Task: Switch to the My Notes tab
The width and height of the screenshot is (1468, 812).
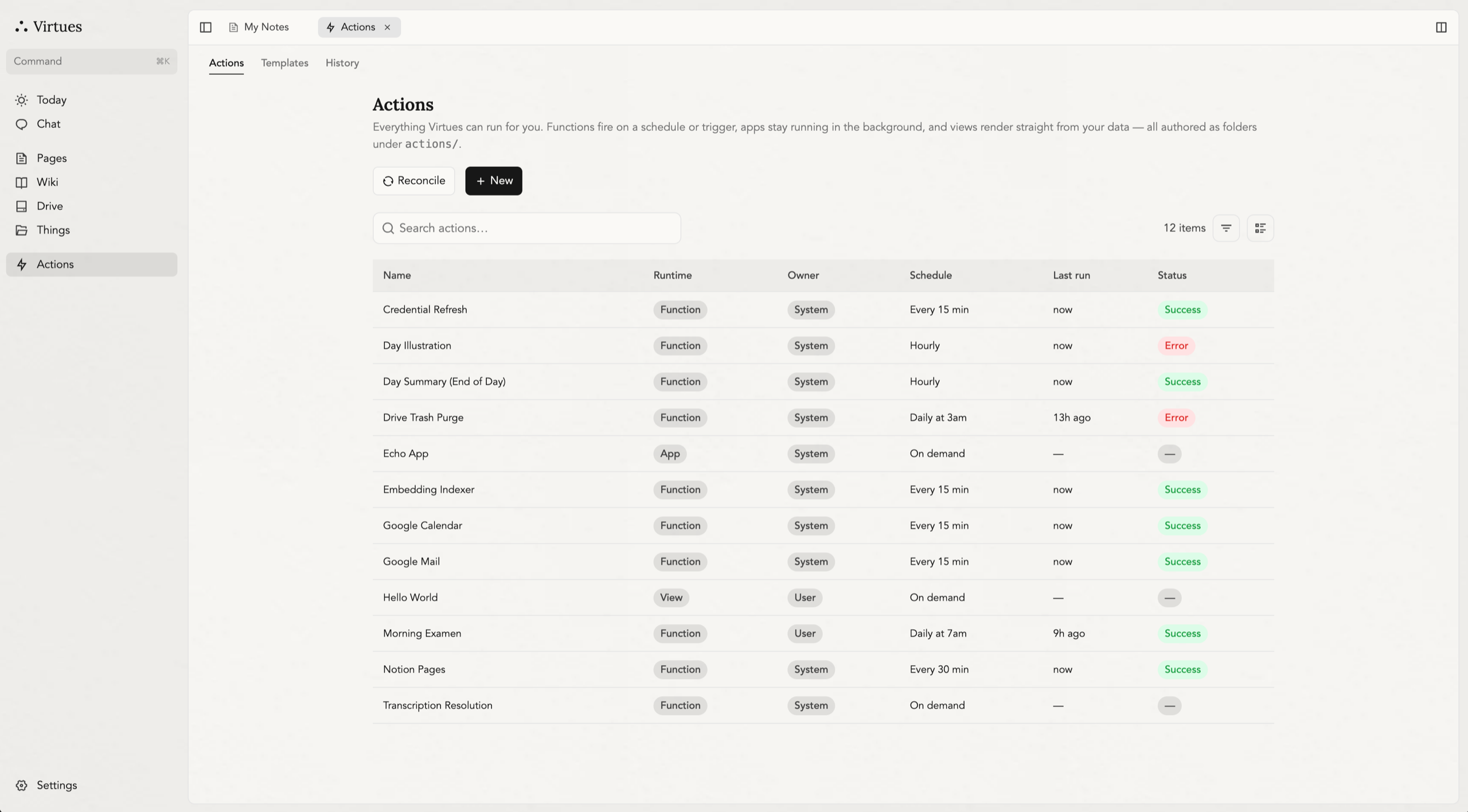Action: [x=259, y=27]
